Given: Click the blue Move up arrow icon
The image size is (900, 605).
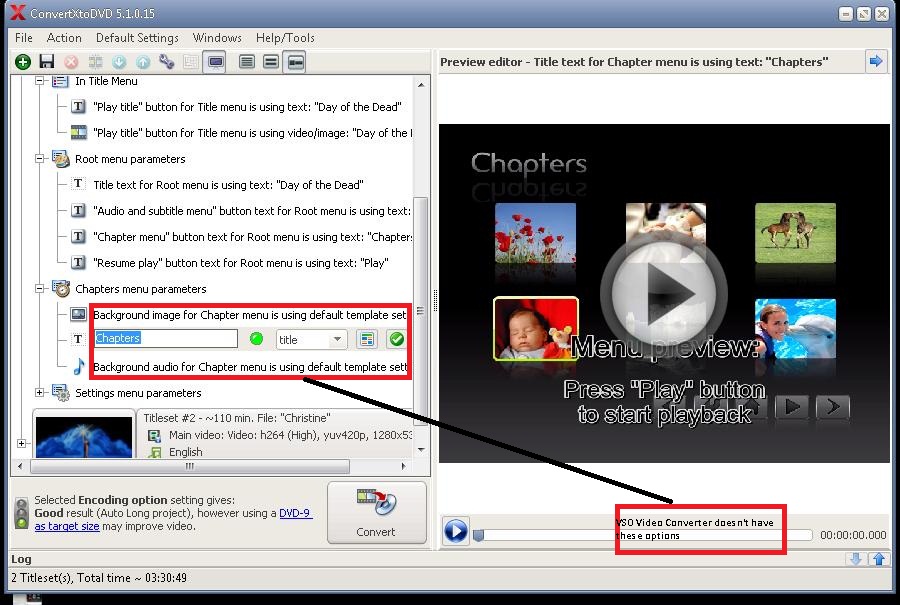Looking at the screenshot, I should click(x=143, y=61).
